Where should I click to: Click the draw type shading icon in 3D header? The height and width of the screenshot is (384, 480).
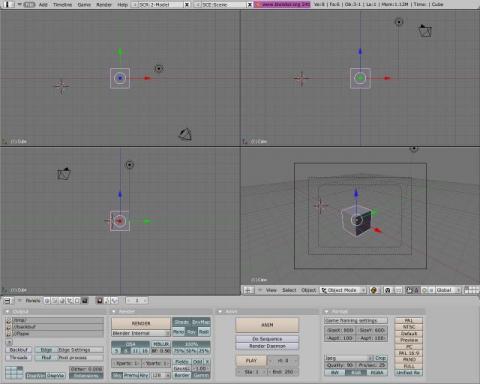(374, 290)
